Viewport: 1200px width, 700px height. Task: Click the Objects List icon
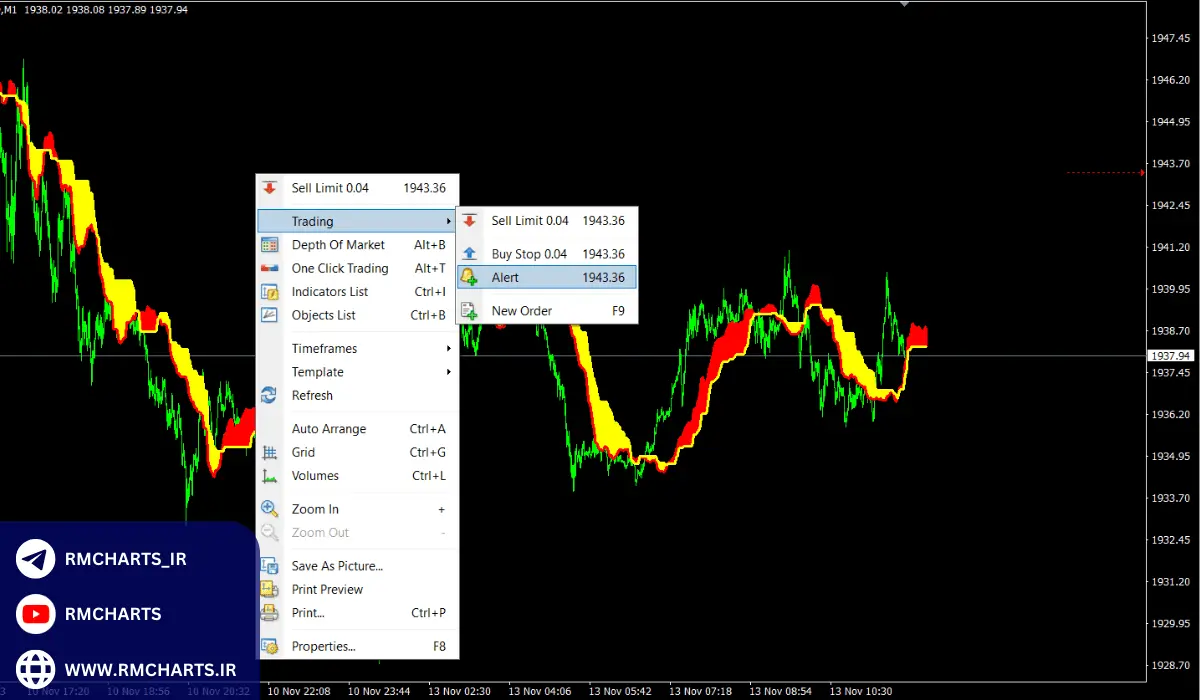269,315
